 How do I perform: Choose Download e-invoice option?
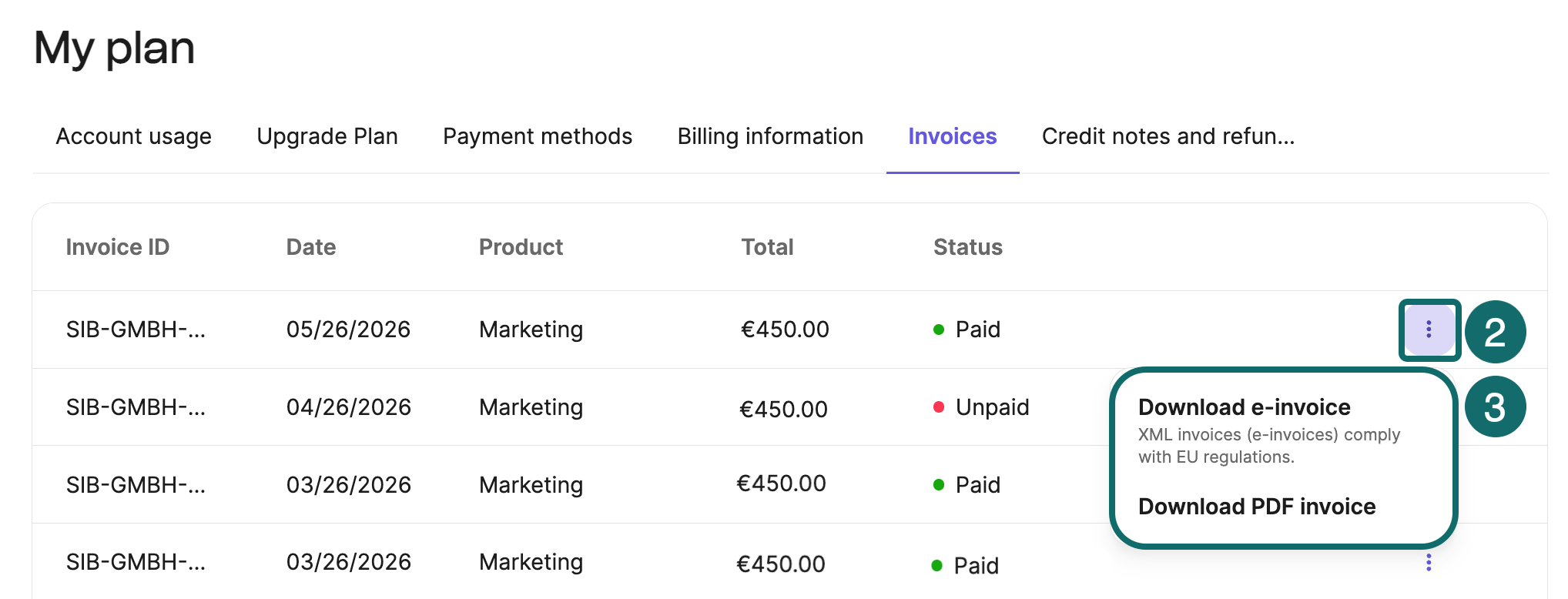(1245, 407)
